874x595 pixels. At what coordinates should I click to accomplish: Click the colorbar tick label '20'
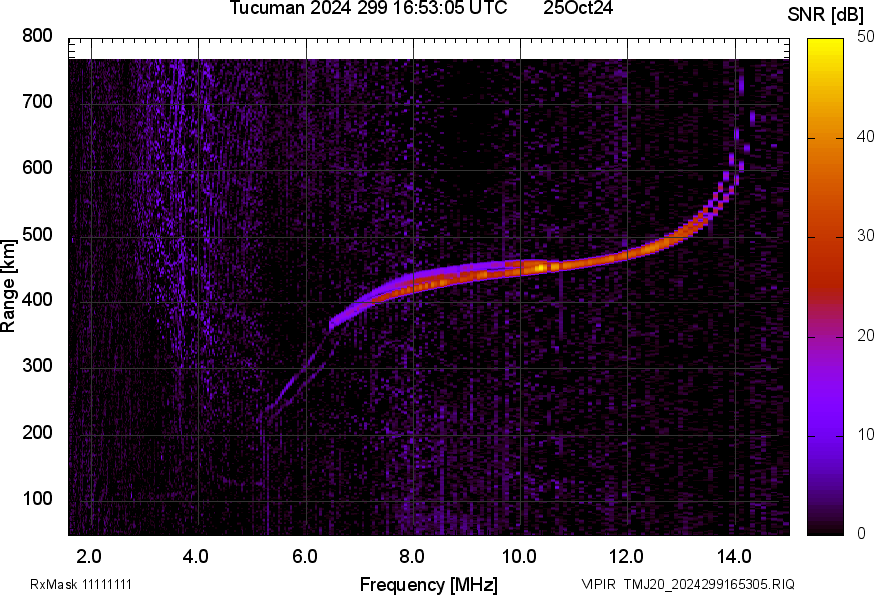coord(865,336)
